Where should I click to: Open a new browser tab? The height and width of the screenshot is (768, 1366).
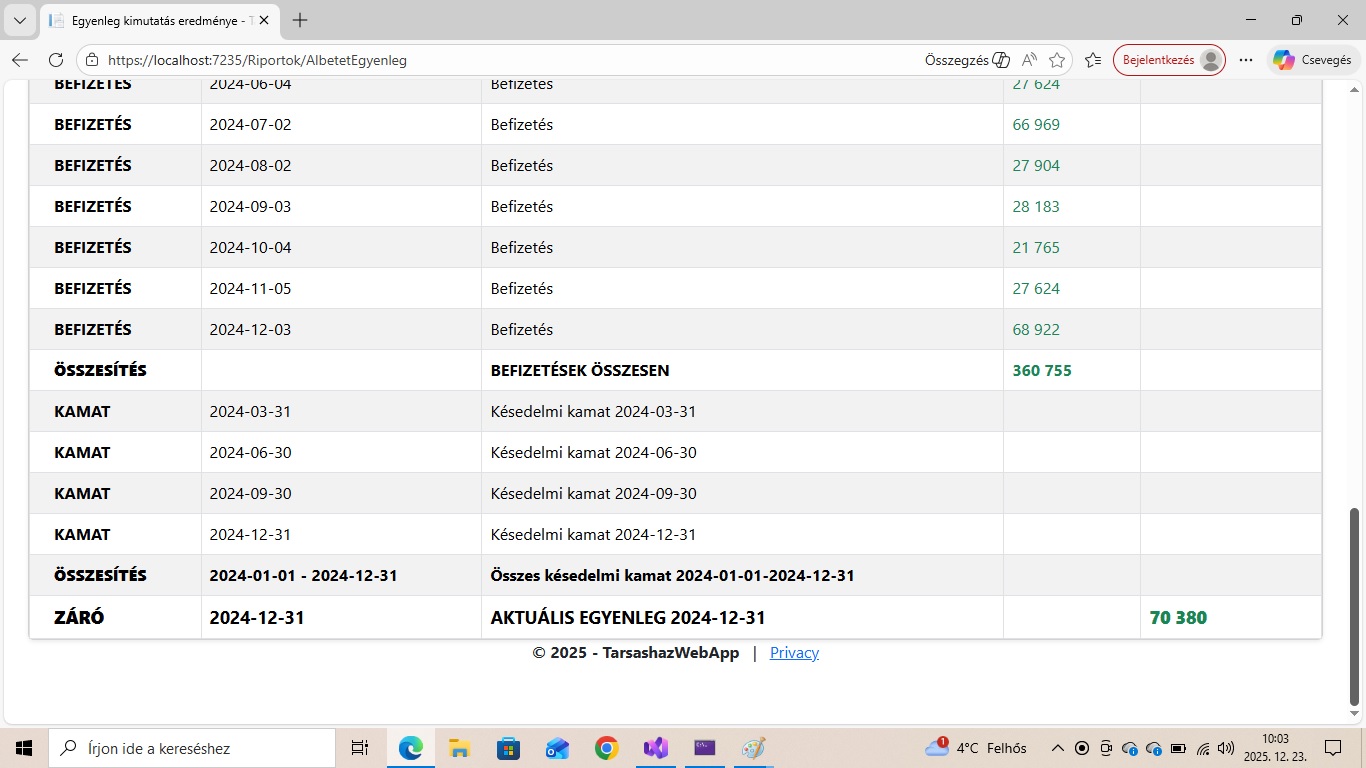point(300,20)
